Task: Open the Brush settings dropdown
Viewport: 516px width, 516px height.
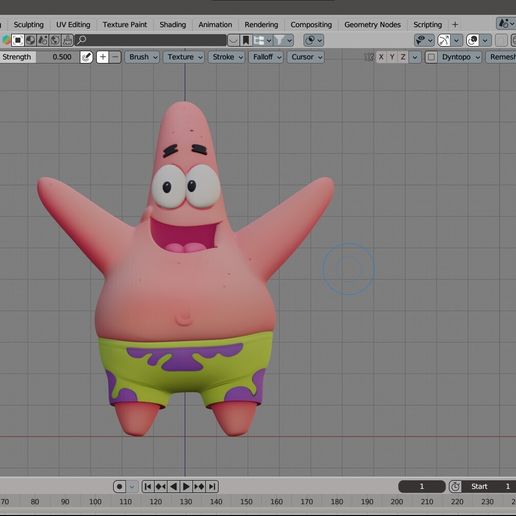Action: point(142,57)
